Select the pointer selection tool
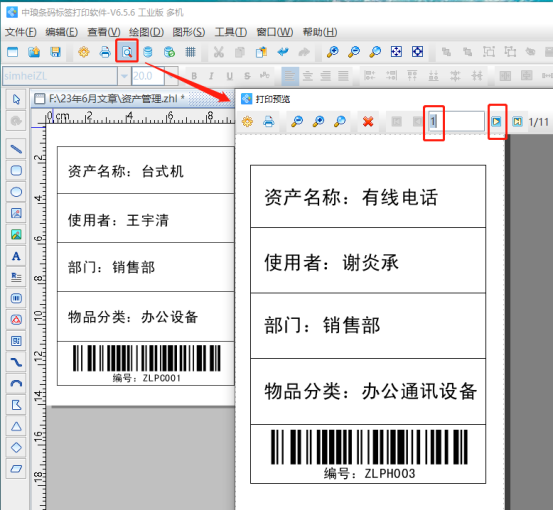 16,99
